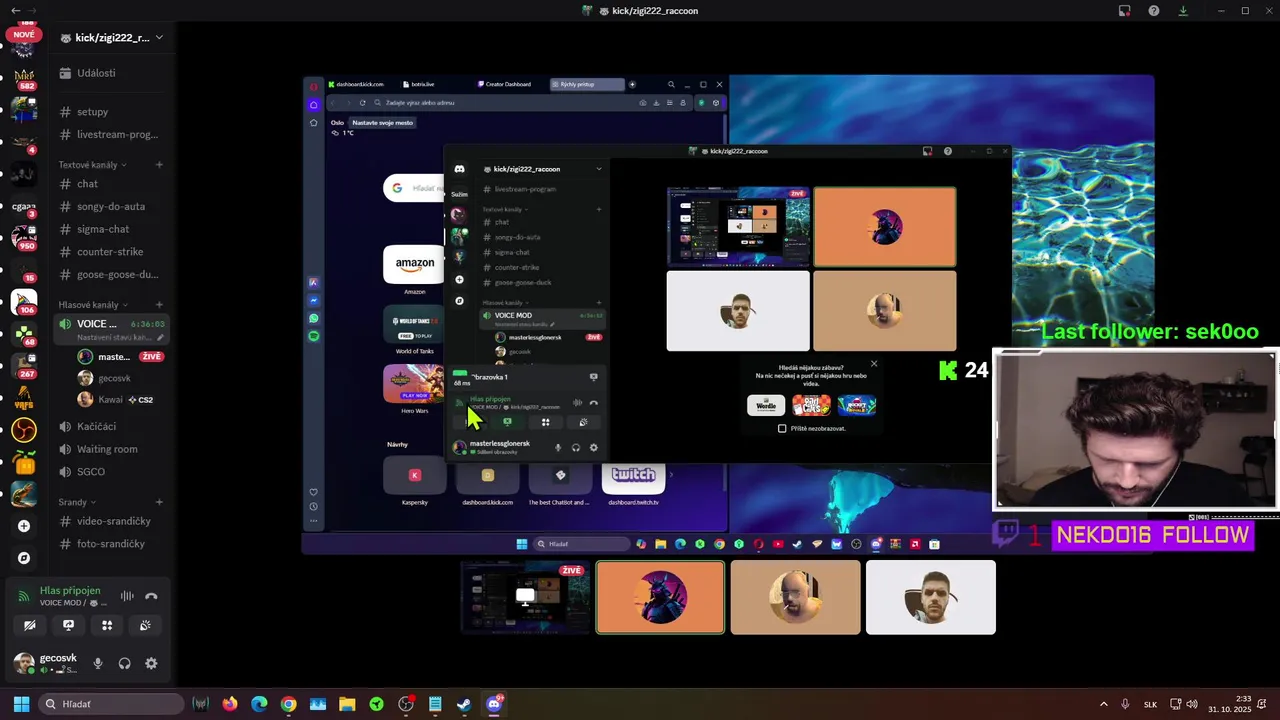Add a channel to the Srandy category
The image size is (1280, 720).
click(x=159, y=502)
